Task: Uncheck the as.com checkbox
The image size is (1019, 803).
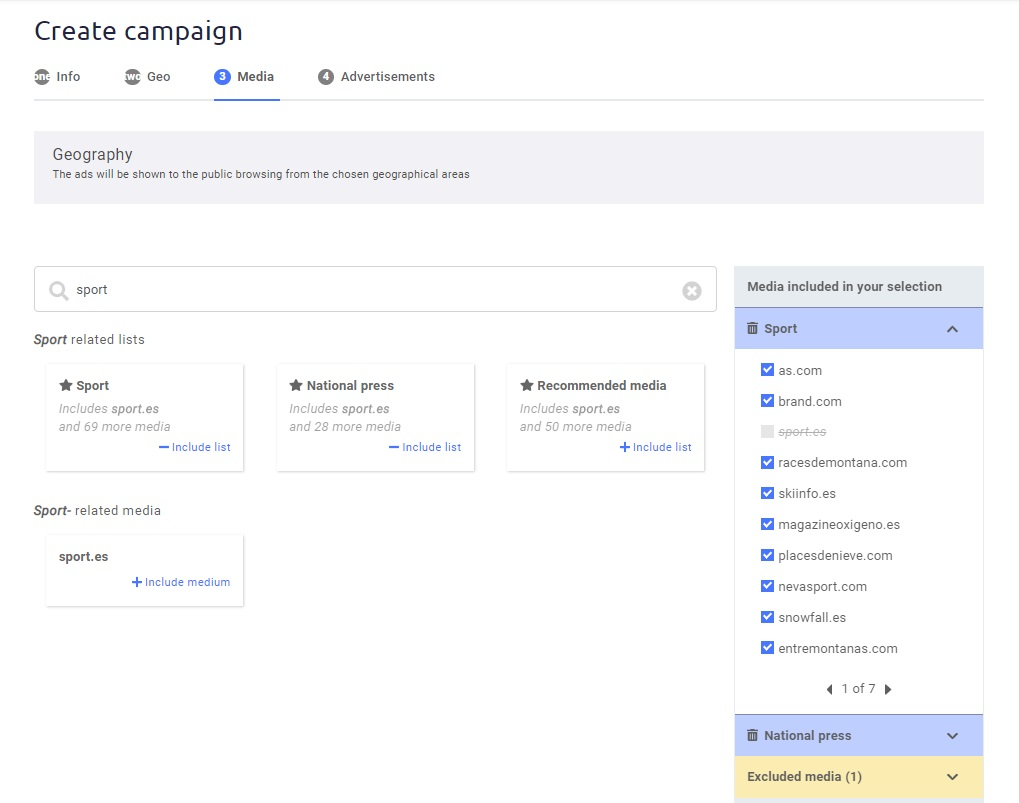Action: (x=767, y=370)
